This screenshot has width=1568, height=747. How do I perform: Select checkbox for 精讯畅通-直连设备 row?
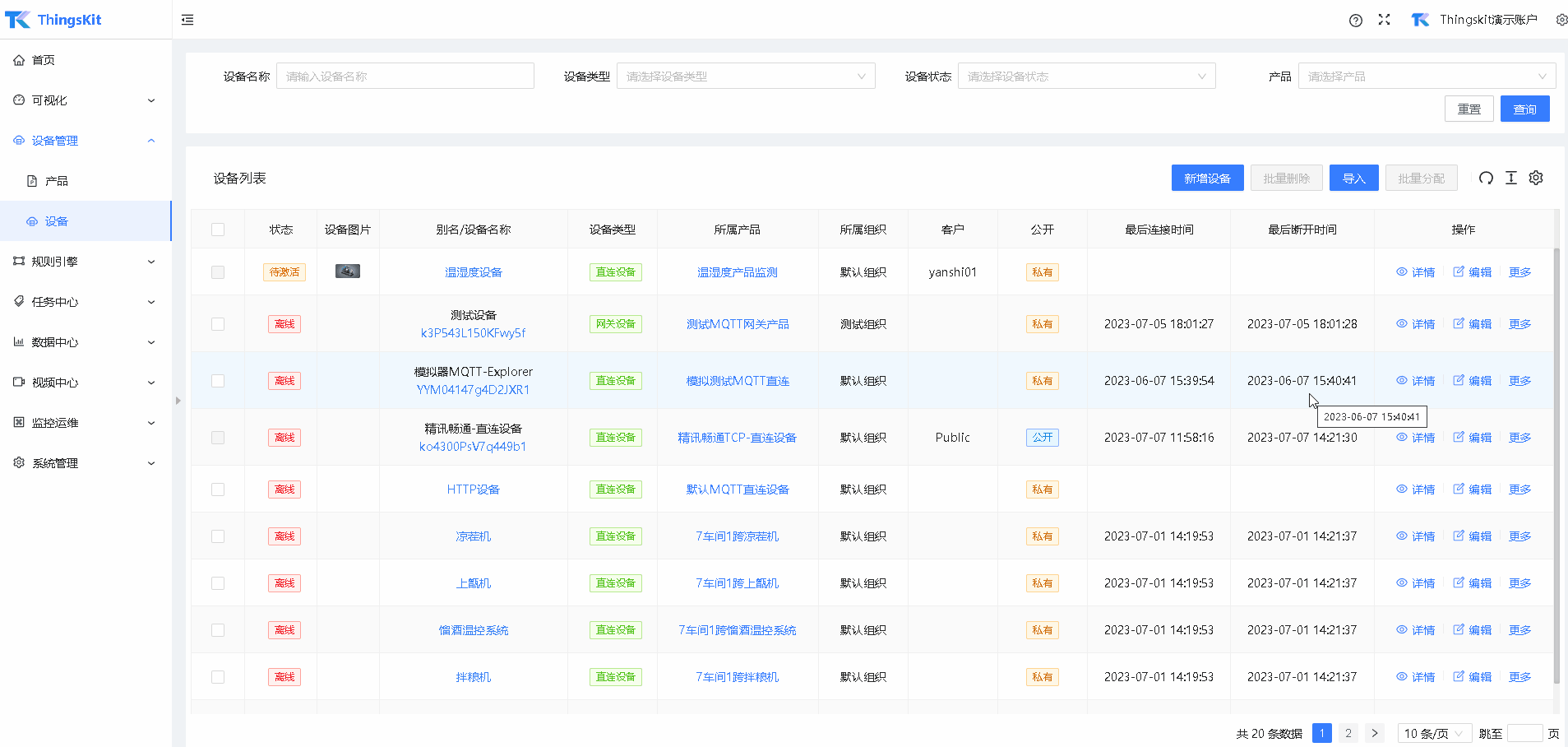(218, 438)
